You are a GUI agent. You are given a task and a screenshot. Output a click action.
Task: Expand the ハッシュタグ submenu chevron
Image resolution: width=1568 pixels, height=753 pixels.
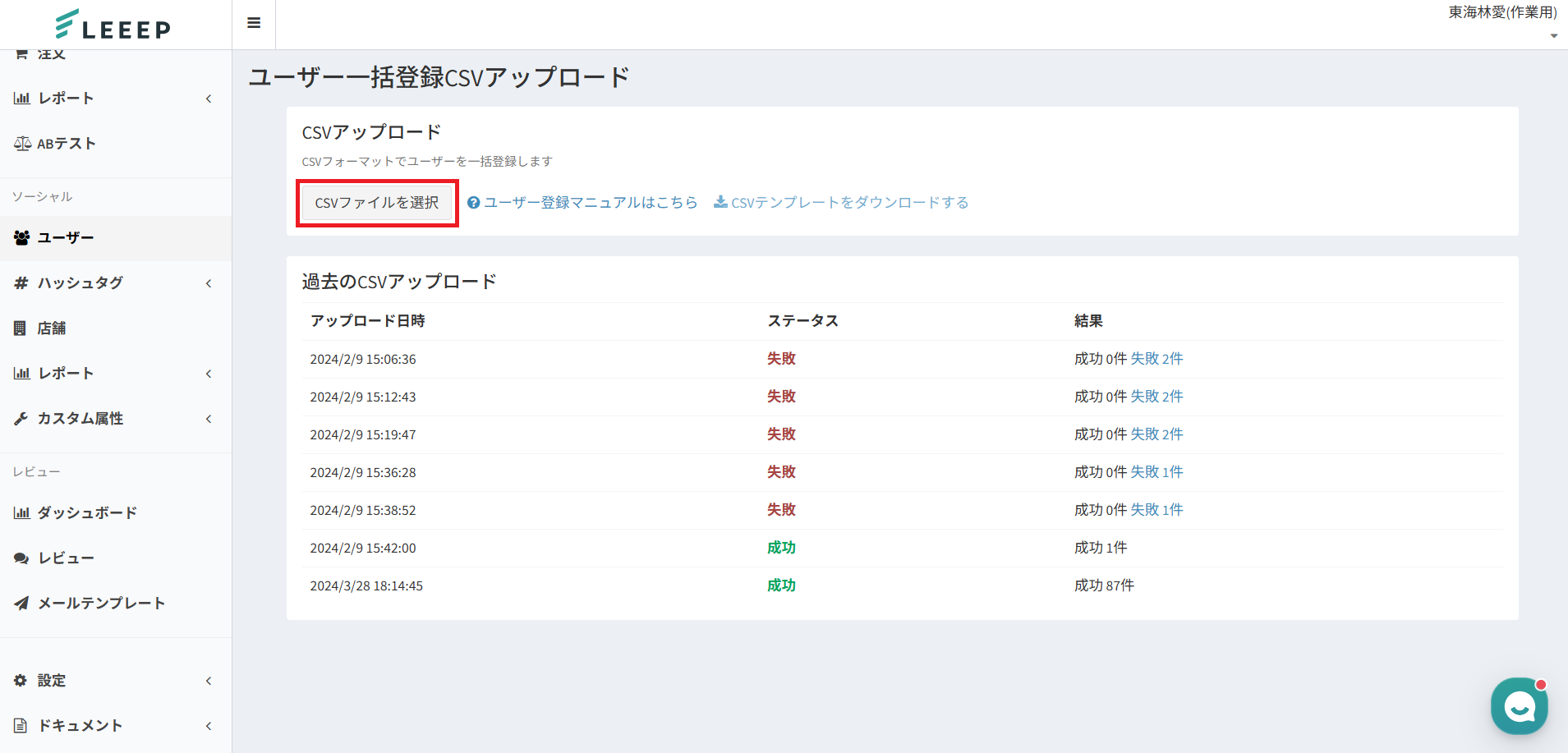coord(209,283)
